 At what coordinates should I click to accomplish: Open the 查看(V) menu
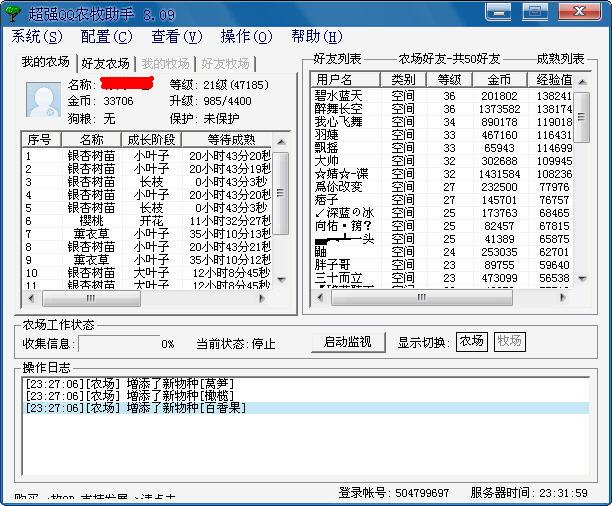point(177,37)
